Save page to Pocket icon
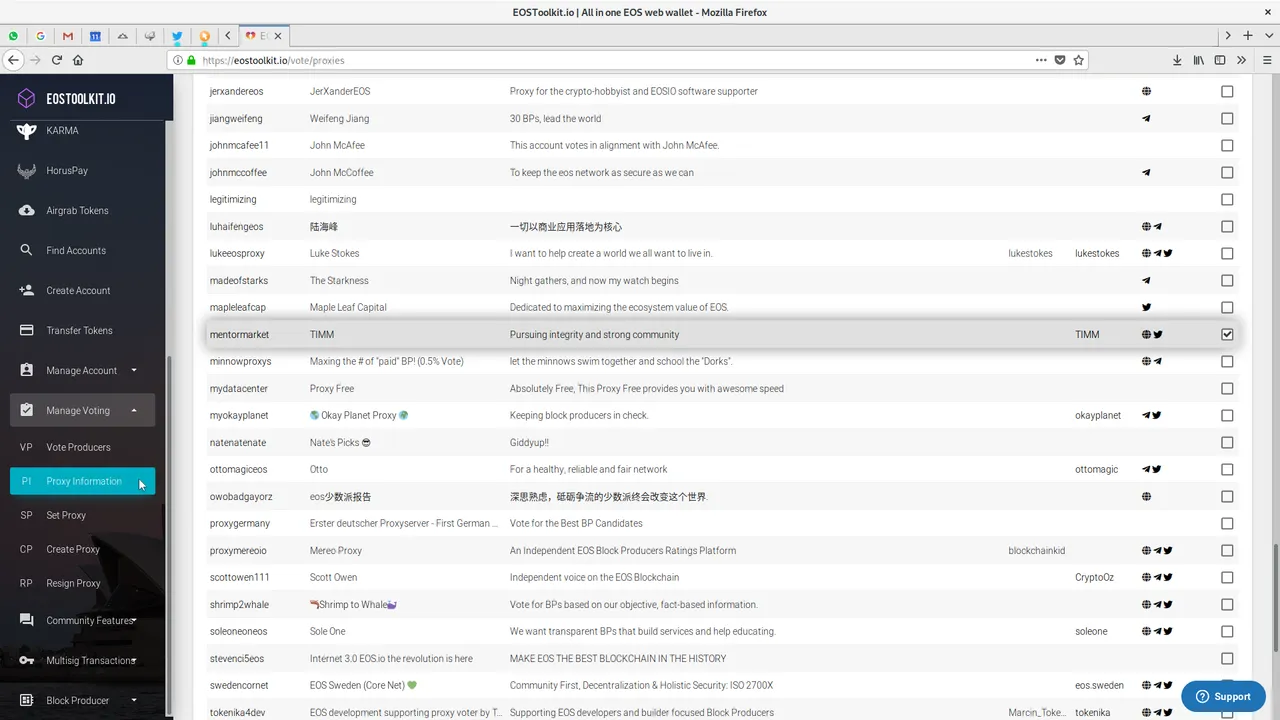The height and width of the screenshot is (720, 1280). (1060, 60)
